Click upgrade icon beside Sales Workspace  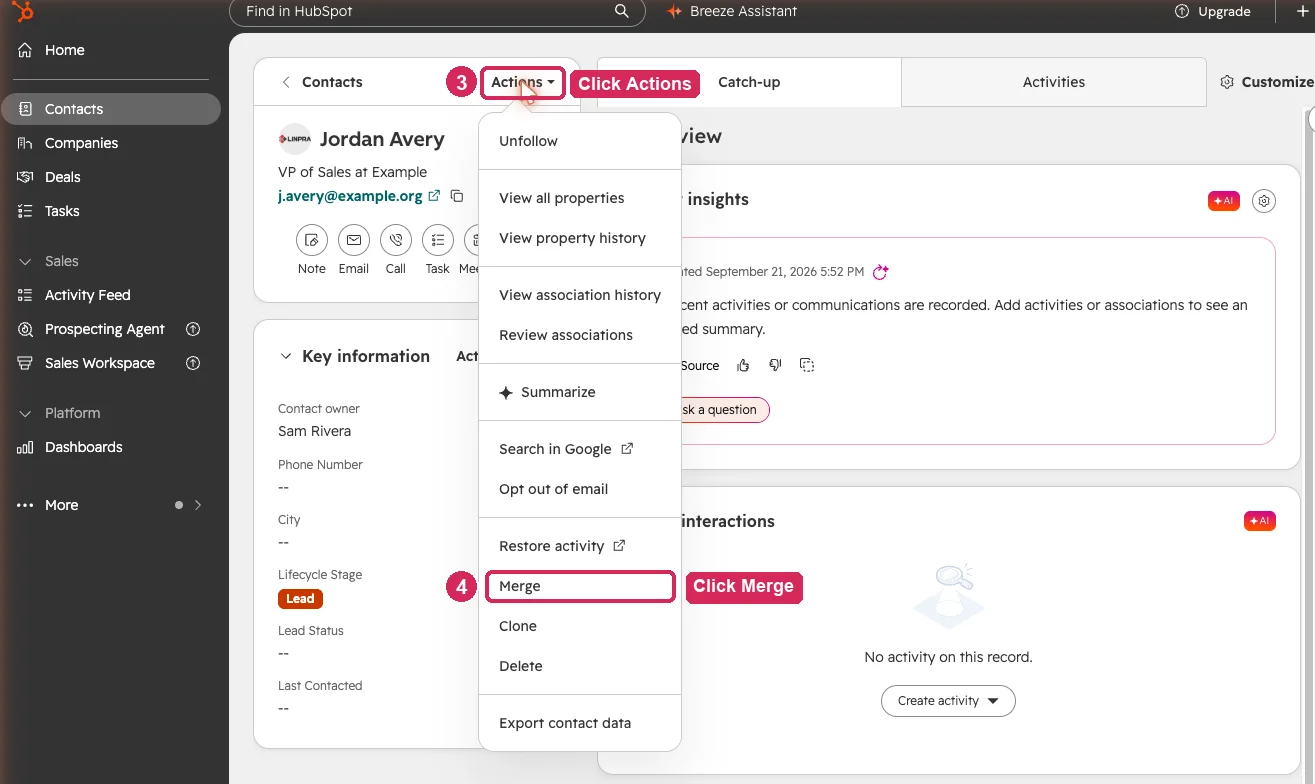194,363
